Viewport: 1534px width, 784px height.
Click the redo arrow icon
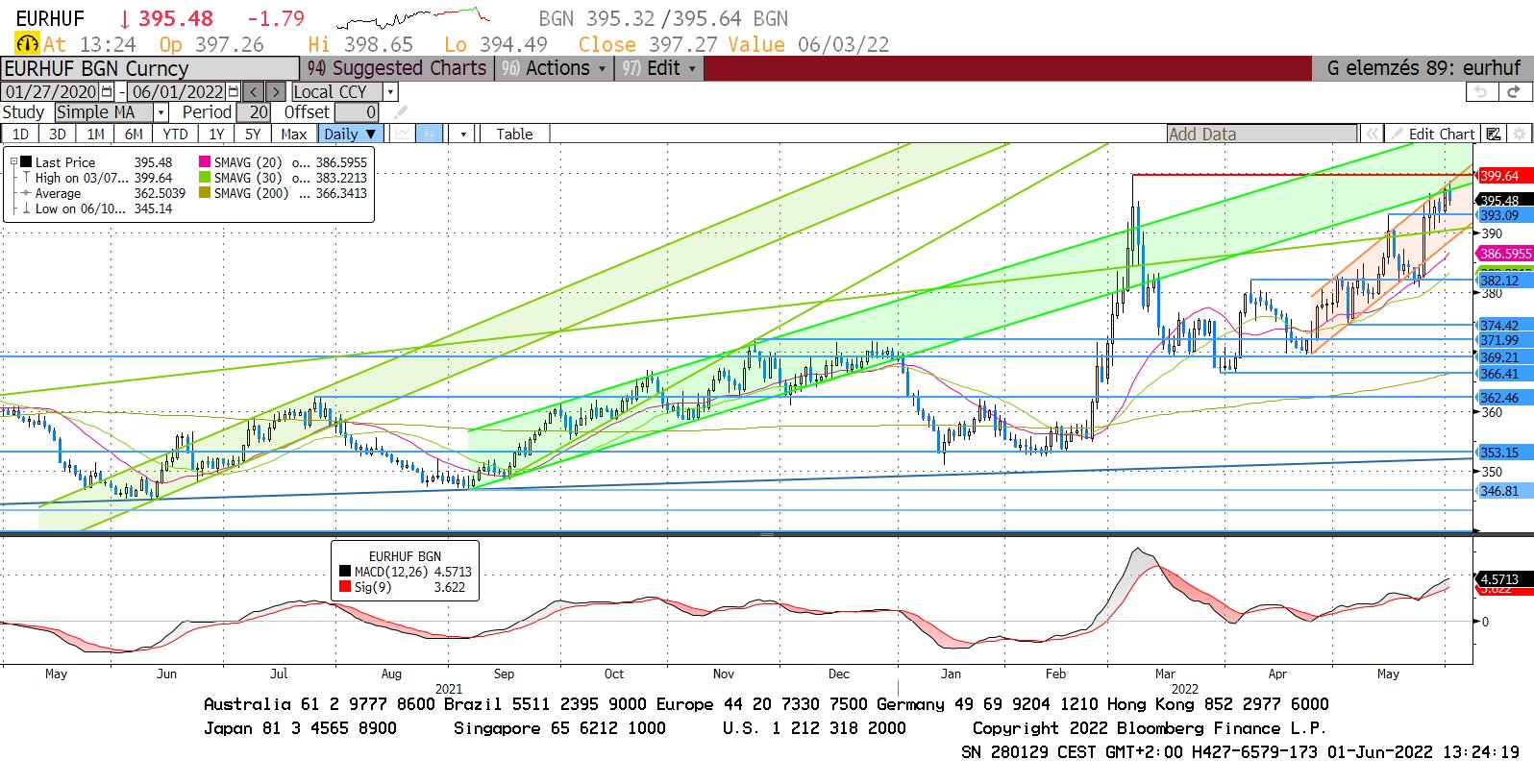(x=1514, y=91)
